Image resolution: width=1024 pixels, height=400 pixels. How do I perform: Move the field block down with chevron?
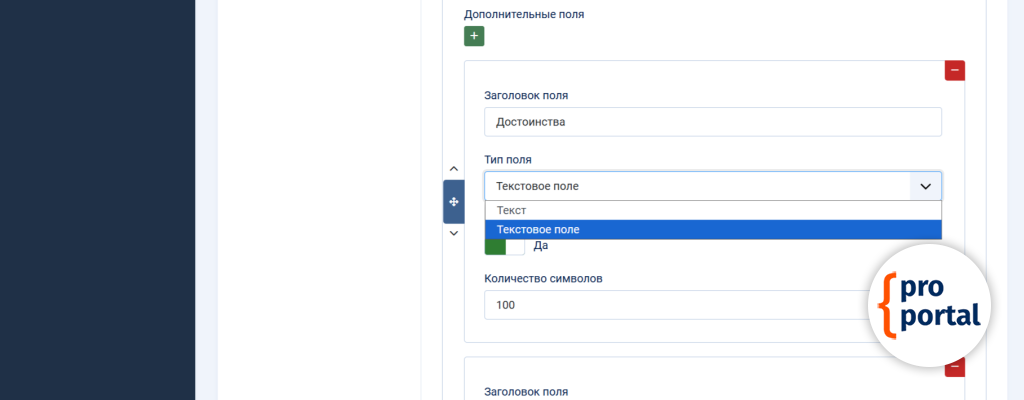point(454,233)
